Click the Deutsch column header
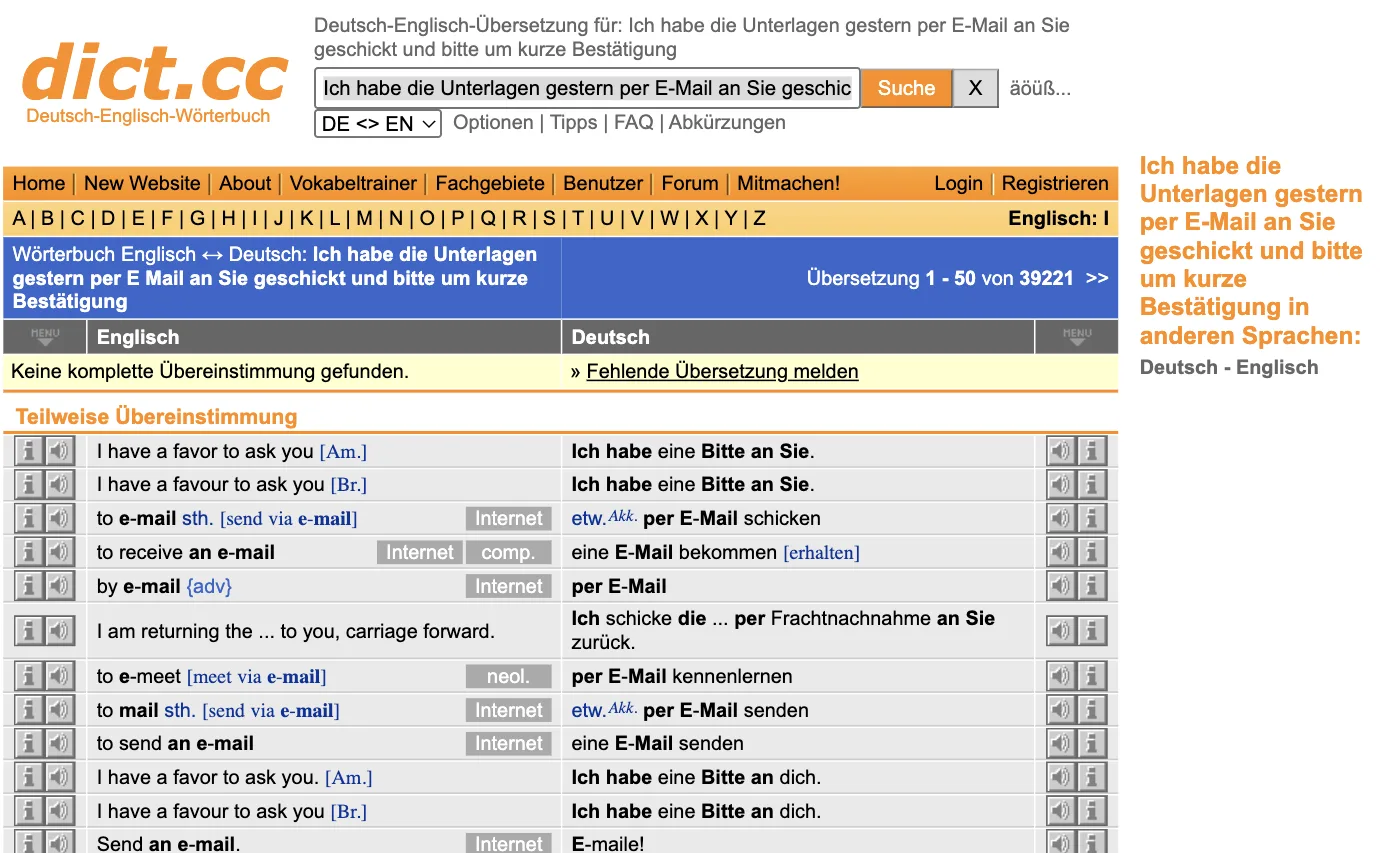The height and width of the screenshot is (853, 1400). click(x=610, y=337)
